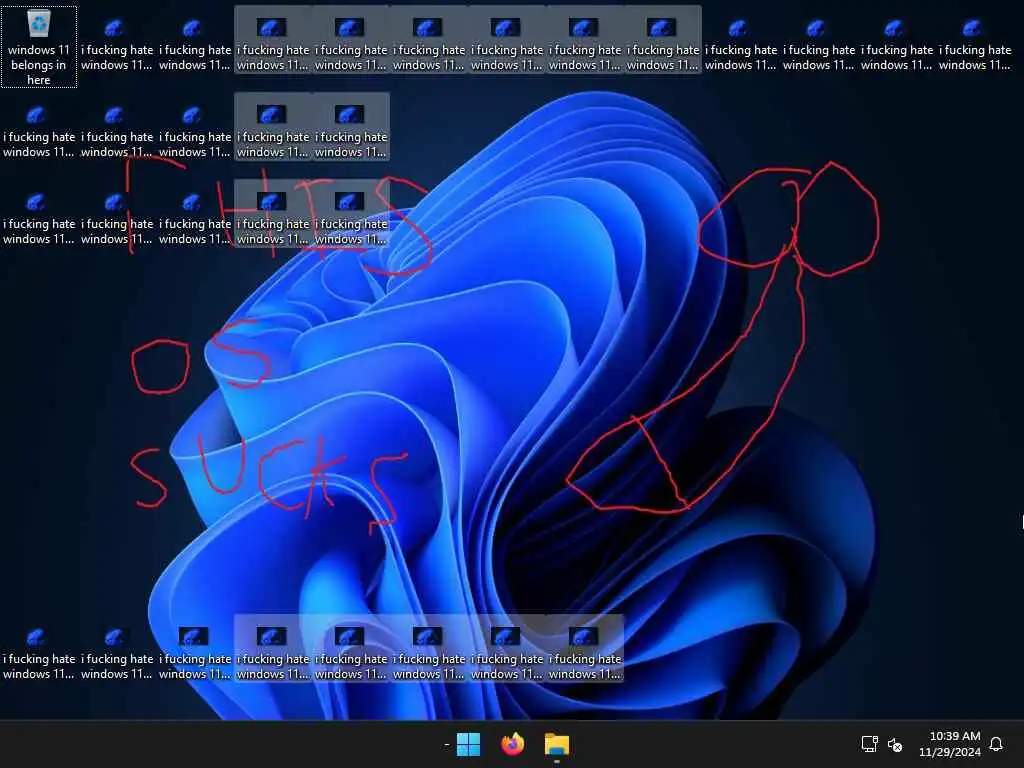
Task: Open File Explorer from the taskbar
Action: pyautogui.click(x=557, y=744)
